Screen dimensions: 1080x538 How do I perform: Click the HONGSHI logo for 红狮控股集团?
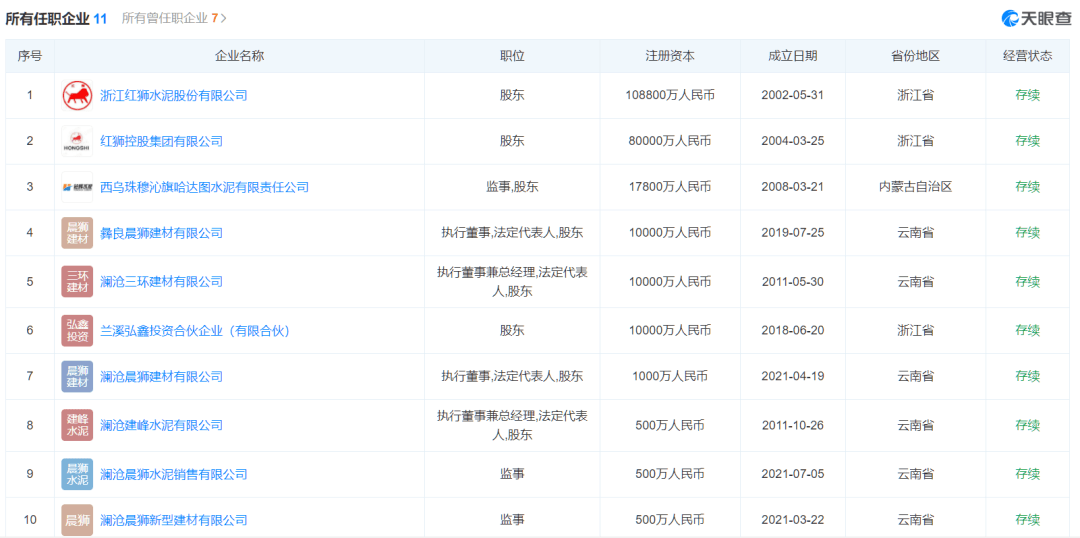coord(77,142)
